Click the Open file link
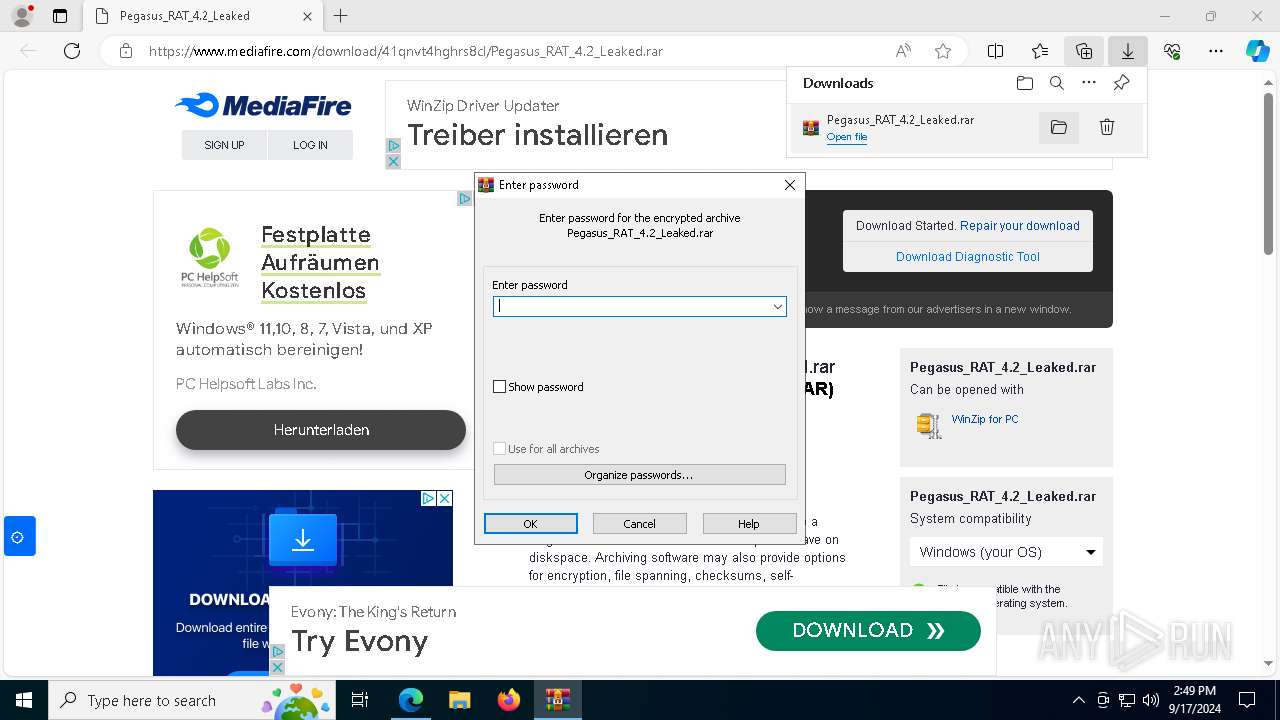Viewport: 1280px width, 720px height. point(847,137)
